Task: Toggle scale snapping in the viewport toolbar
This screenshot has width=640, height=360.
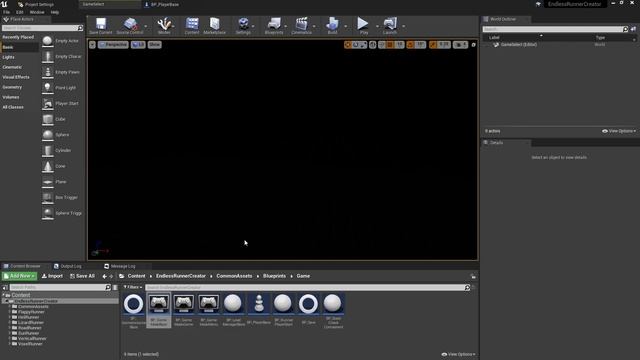Action: (x=433, y=44)
